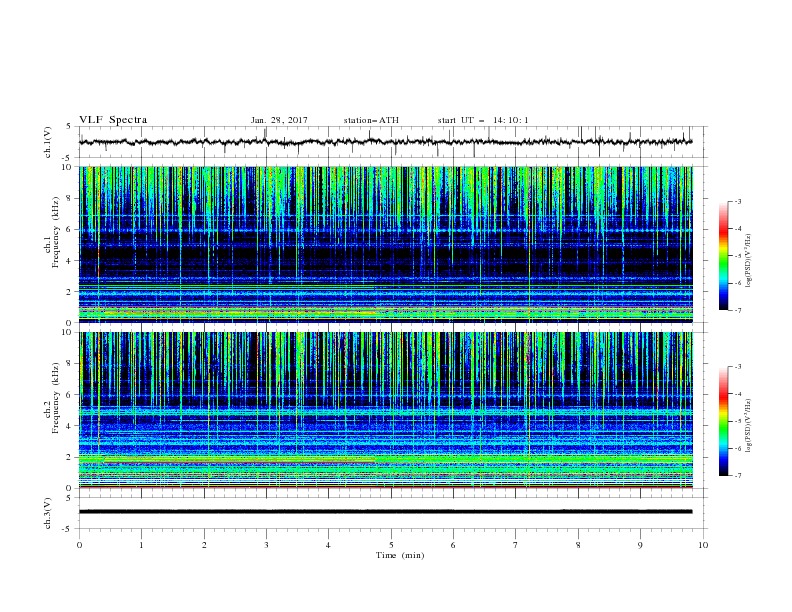Click time axis tick label "3"
792x612 pixels.
point(267,545)
